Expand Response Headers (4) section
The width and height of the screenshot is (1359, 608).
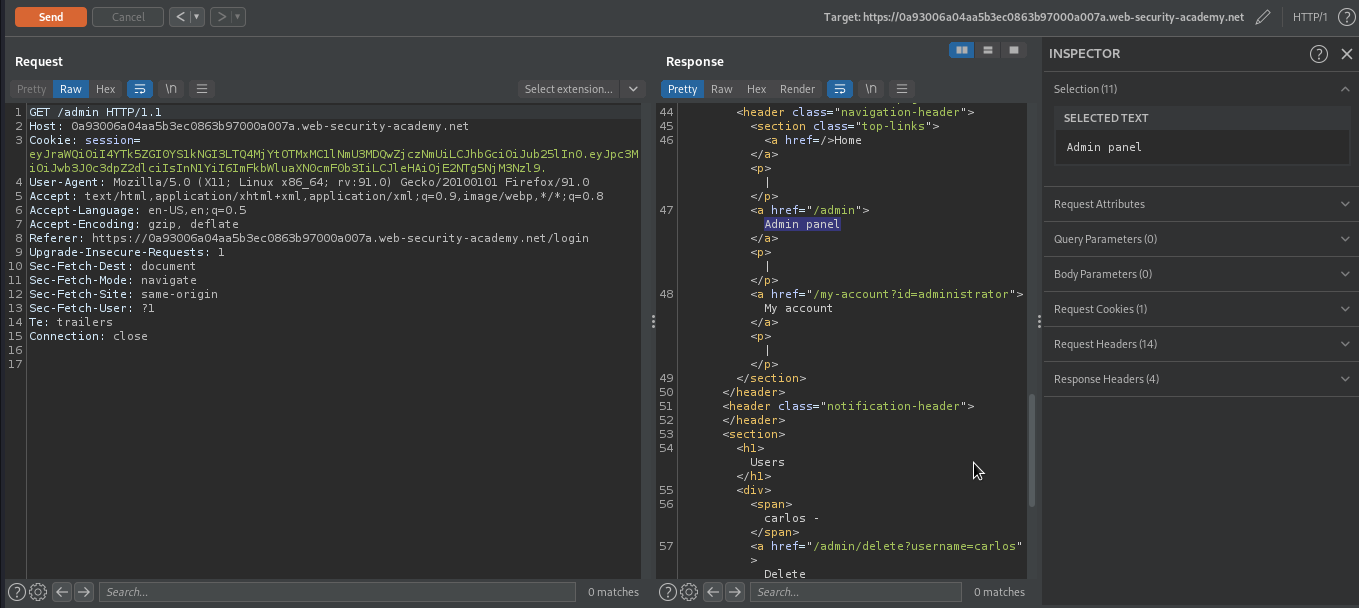[x=1200, y=379]
